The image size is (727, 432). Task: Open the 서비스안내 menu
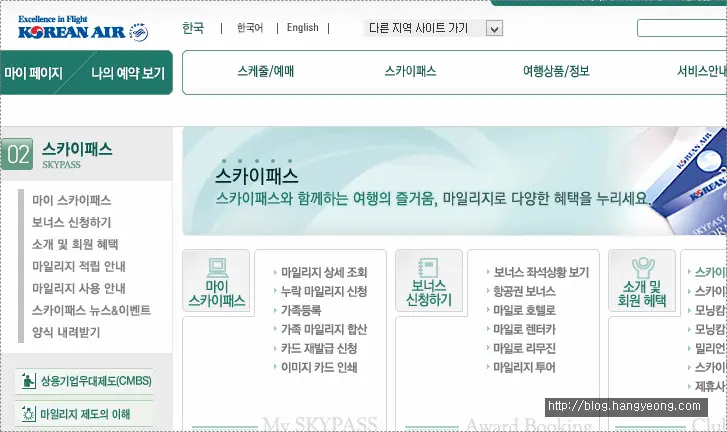click(x=701, y=71)
